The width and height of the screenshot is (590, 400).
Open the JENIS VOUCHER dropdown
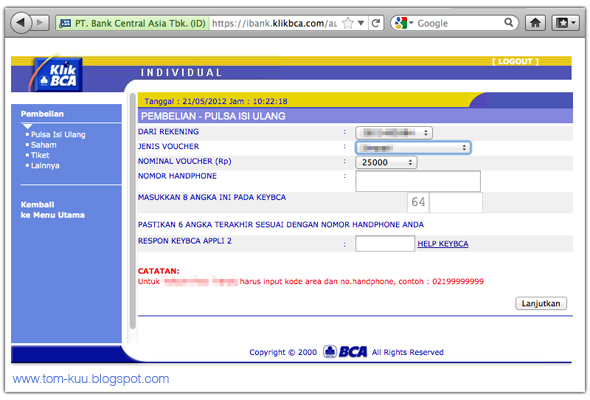tap(413, 148)
